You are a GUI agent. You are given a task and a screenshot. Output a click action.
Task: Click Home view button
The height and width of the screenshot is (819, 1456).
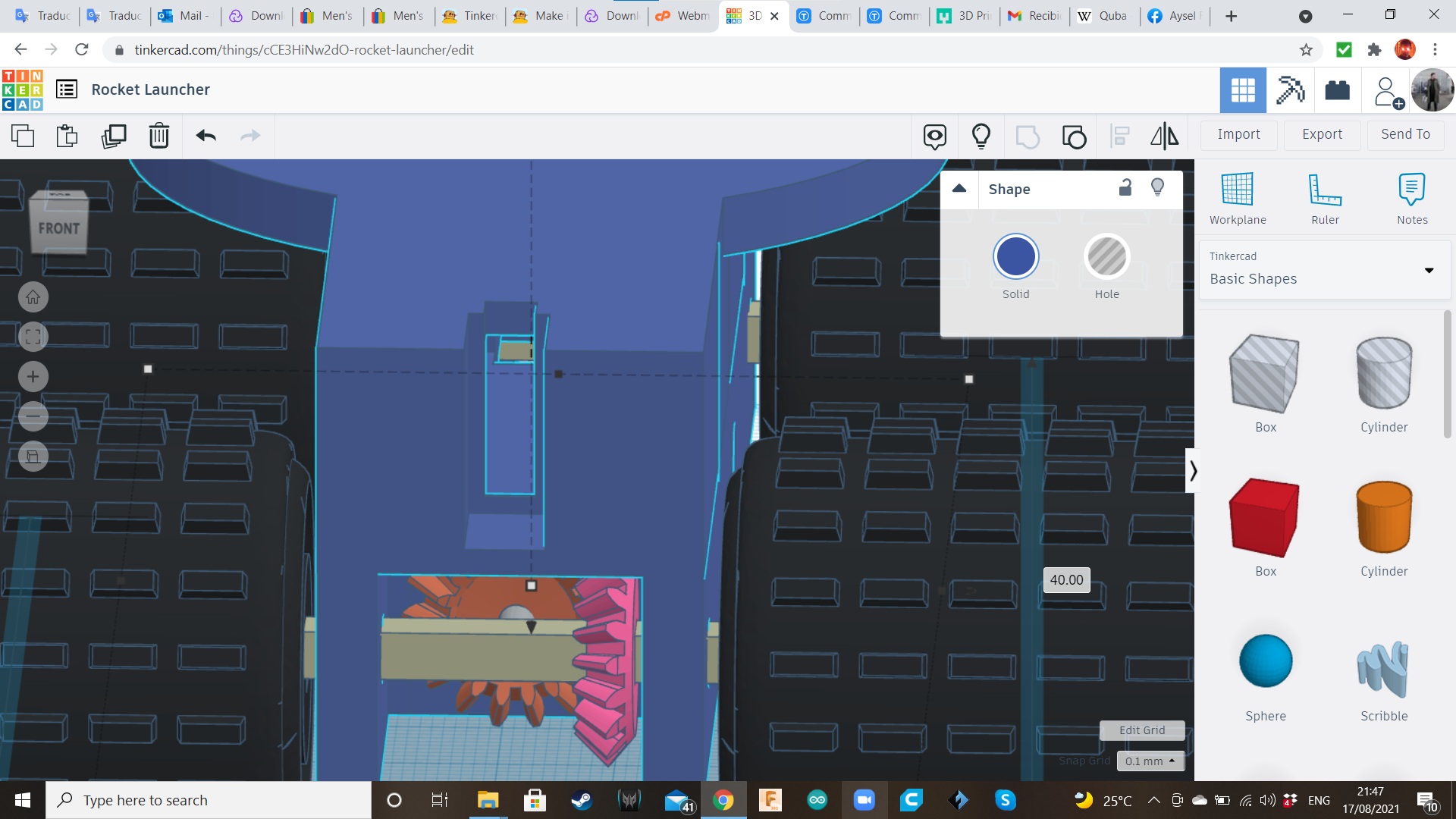point(33,297)
